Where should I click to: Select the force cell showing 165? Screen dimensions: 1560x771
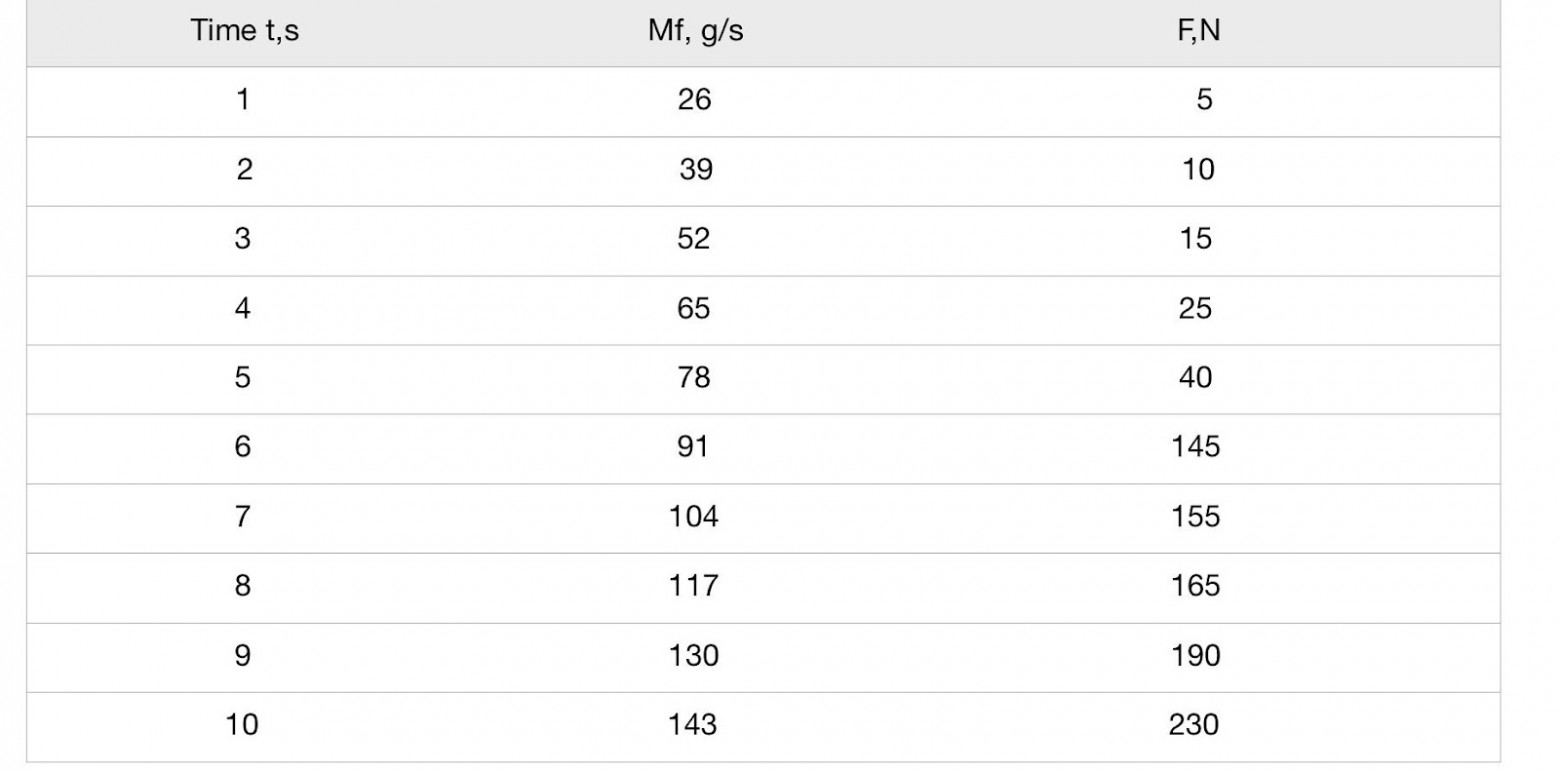pos(1195,585)
